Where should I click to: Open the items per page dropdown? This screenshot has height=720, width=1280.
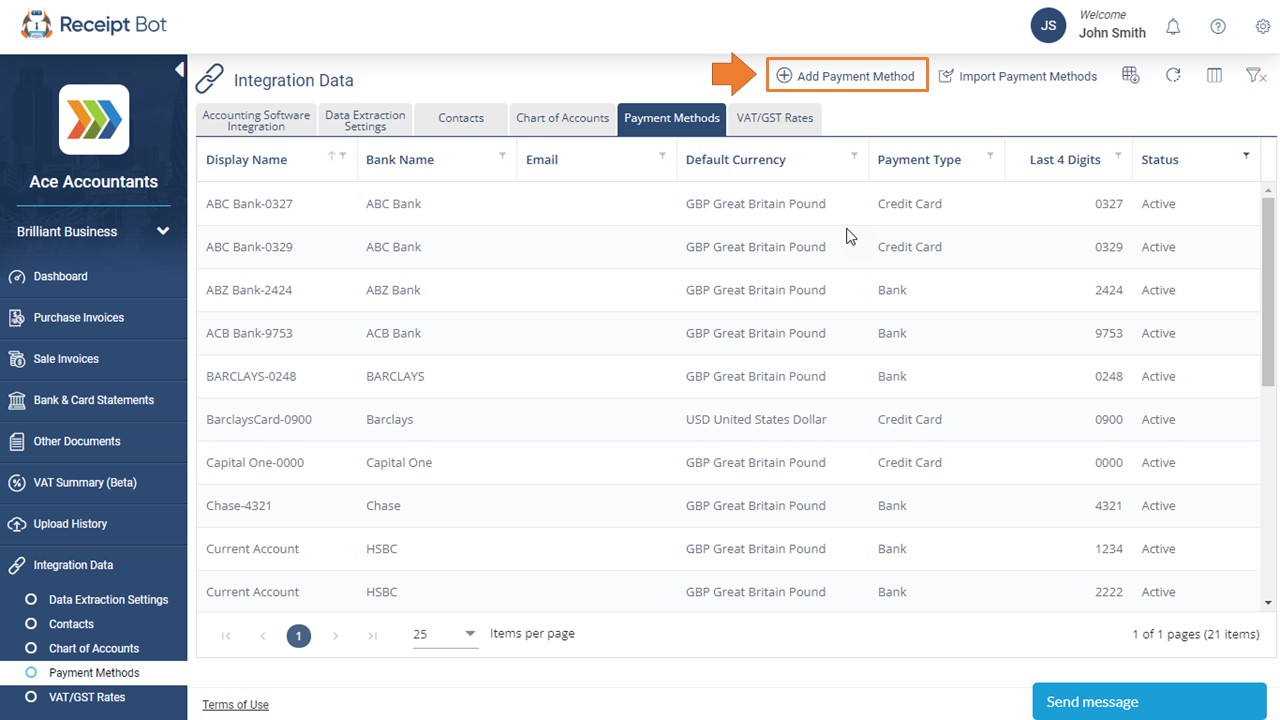446,634
